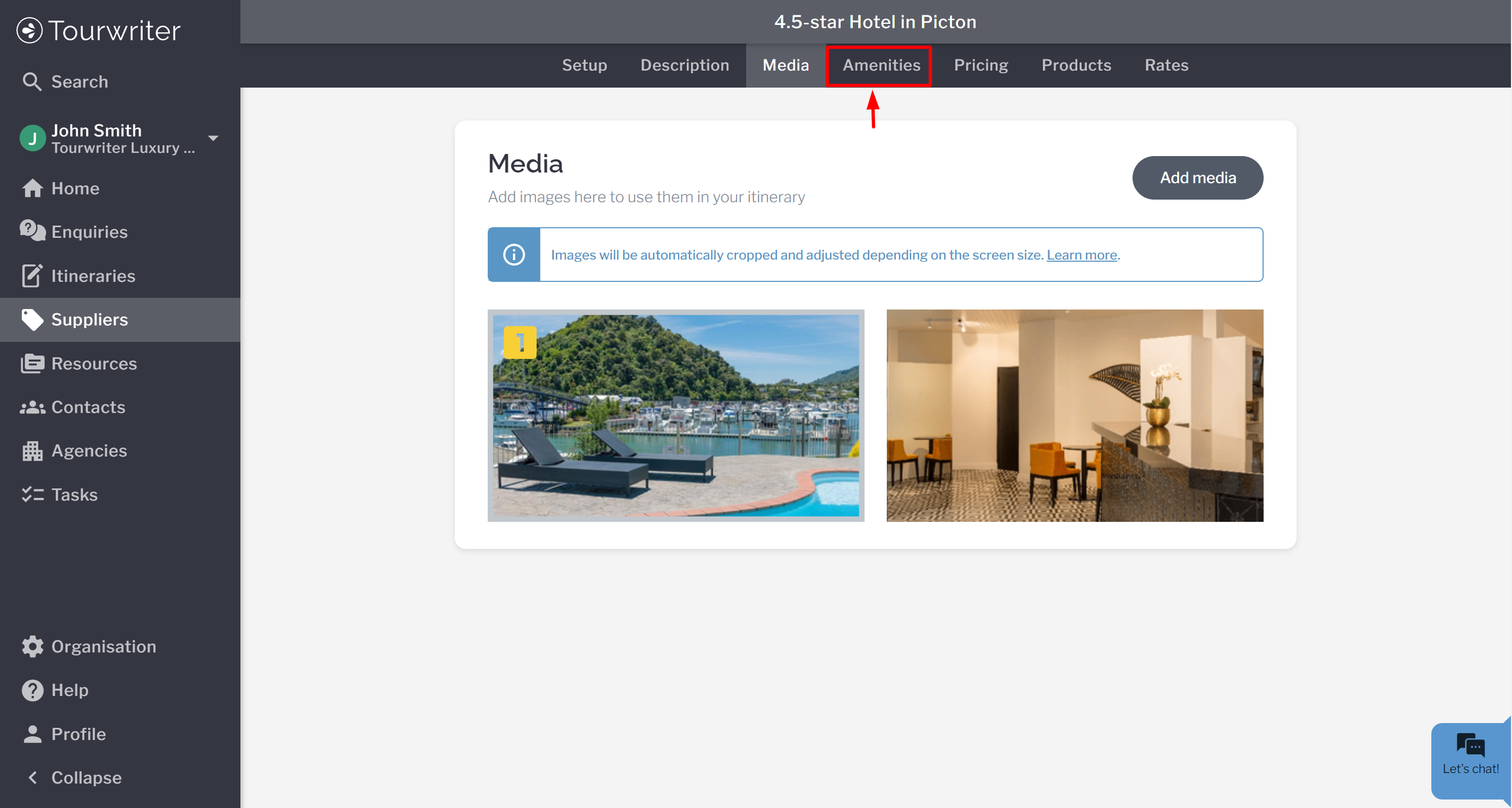Follow the Learn more link

click(x=1081, y=255)
